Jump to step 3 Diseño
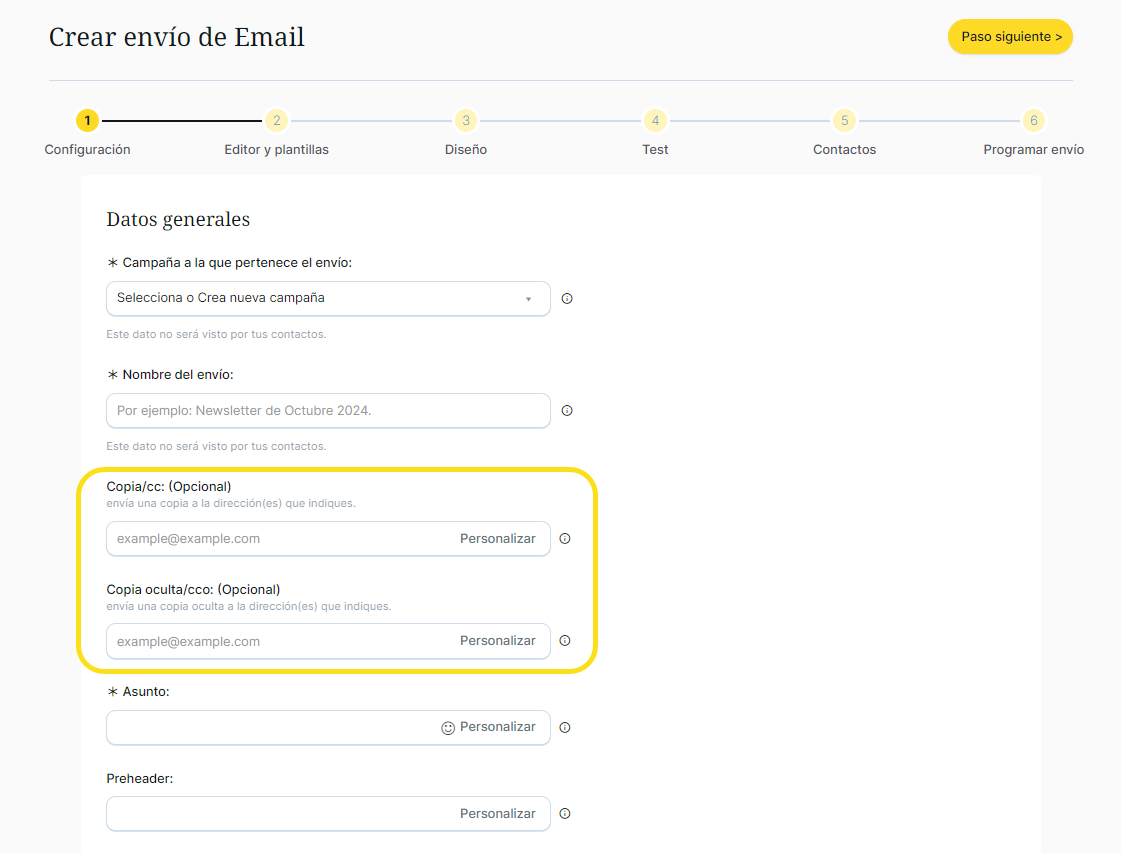Image resolution: width=1121 pixels, height=853 pixels. [466, 121]
